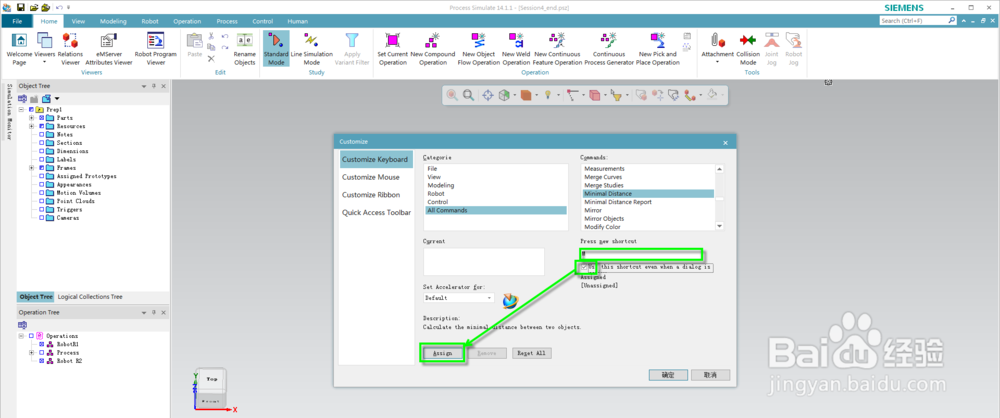
Task: Click the blue view center crosshair icon
Action: 487,95
